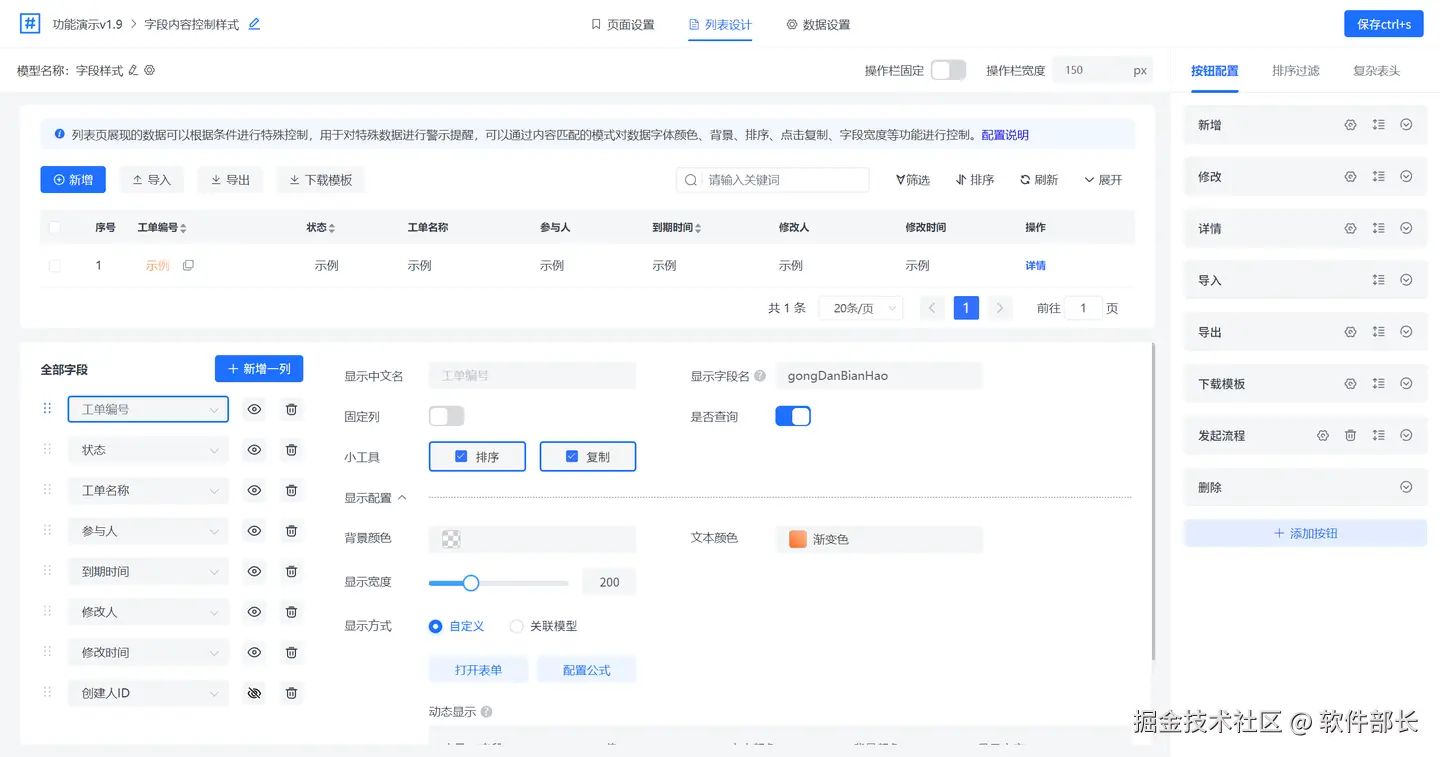
Task: Open settings gear for 详情 button config
Action: (1350, 228)
